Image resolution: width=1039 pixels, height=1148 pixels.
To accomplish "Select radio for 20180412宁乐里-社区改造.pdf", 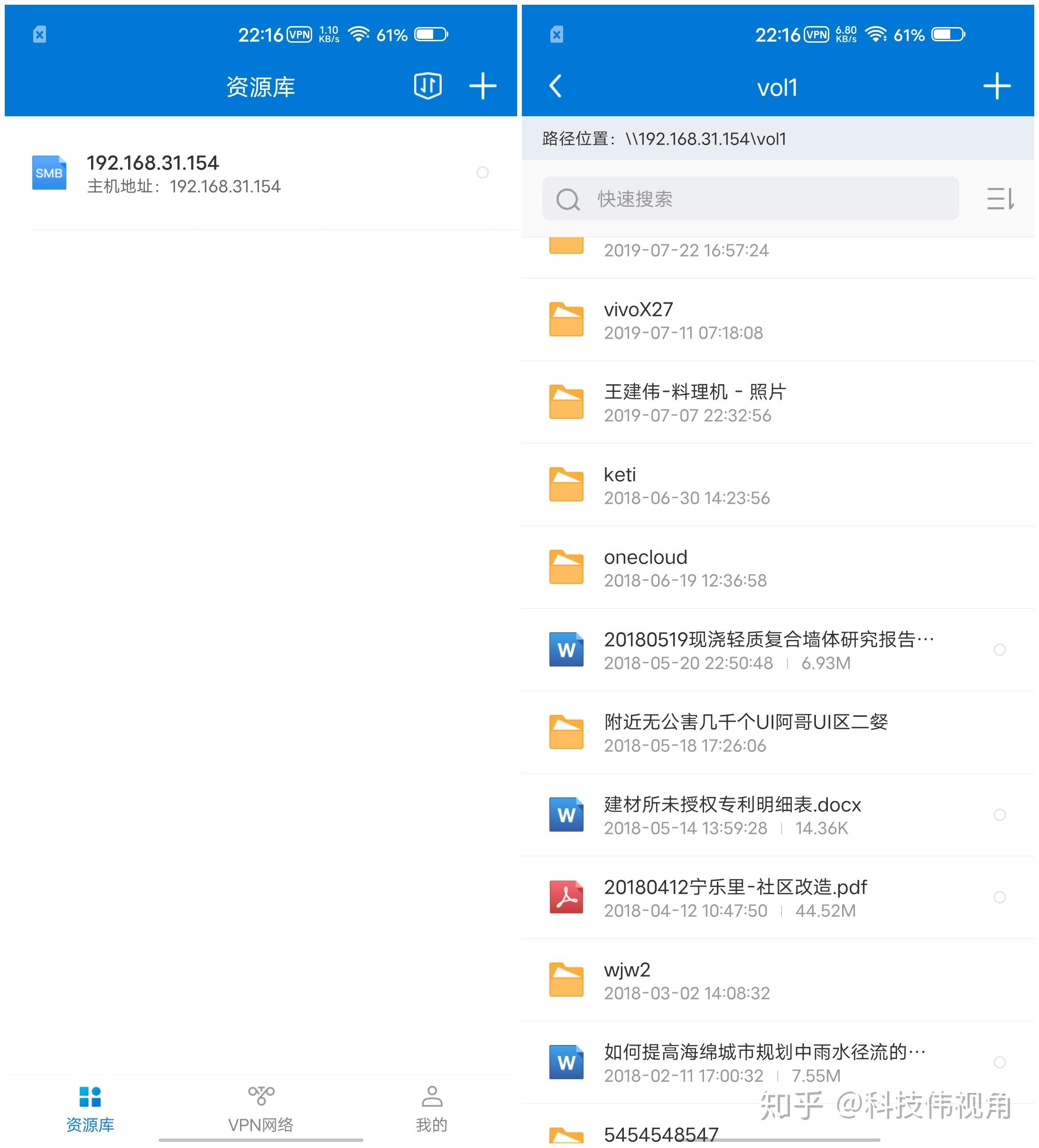I will [x=999, y=897].
